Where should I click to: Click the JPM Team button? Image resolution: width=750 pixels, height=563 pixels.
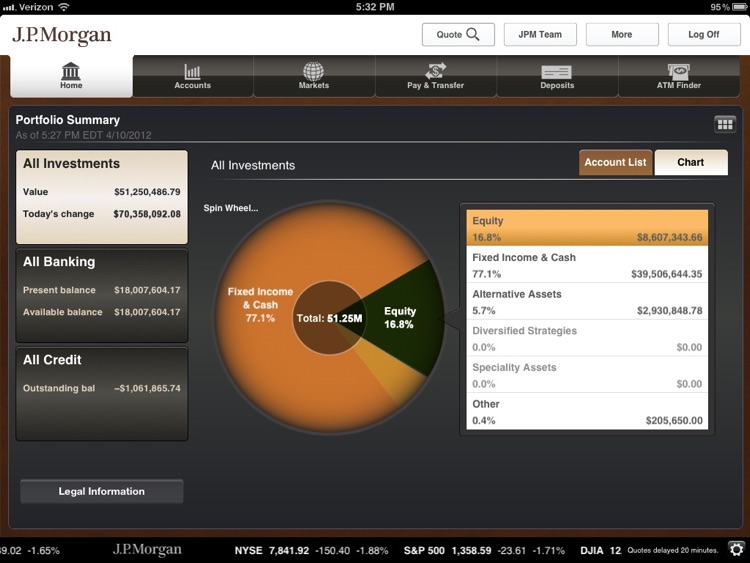tap(540, 34)
